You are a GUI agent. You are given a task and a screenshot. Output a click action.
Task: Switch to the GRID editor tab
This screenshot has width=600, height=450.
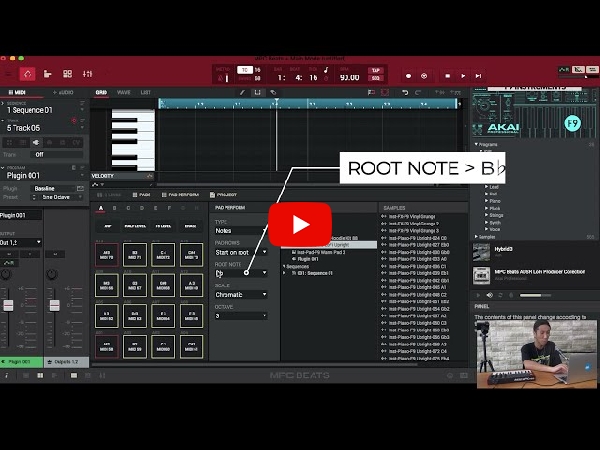(x=101, y=93)
